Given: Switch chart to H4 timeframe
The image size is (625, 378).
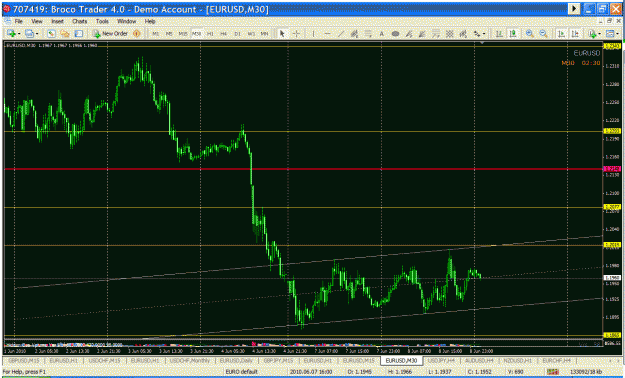Looking at the screenshot, I should click(x=224, y=34).
